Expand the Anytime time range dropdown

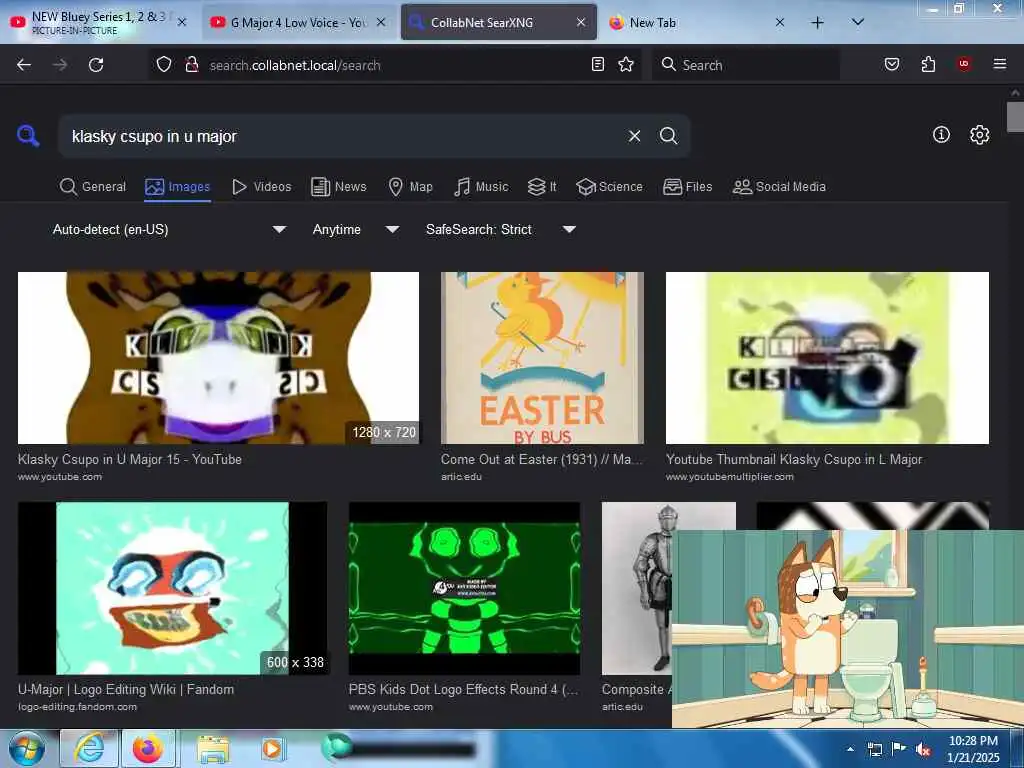click(356, 229)
